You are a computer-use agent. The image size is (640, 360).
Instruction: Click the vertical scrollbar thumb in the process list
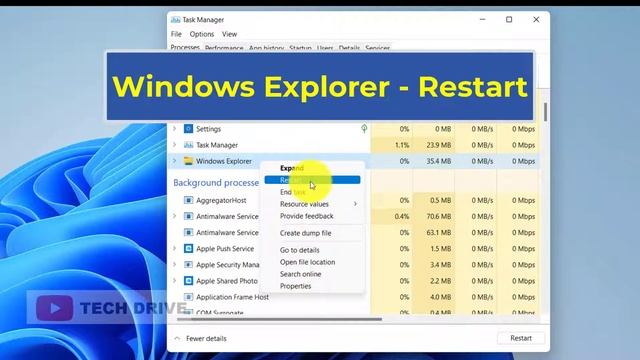(x=545, y=111)
